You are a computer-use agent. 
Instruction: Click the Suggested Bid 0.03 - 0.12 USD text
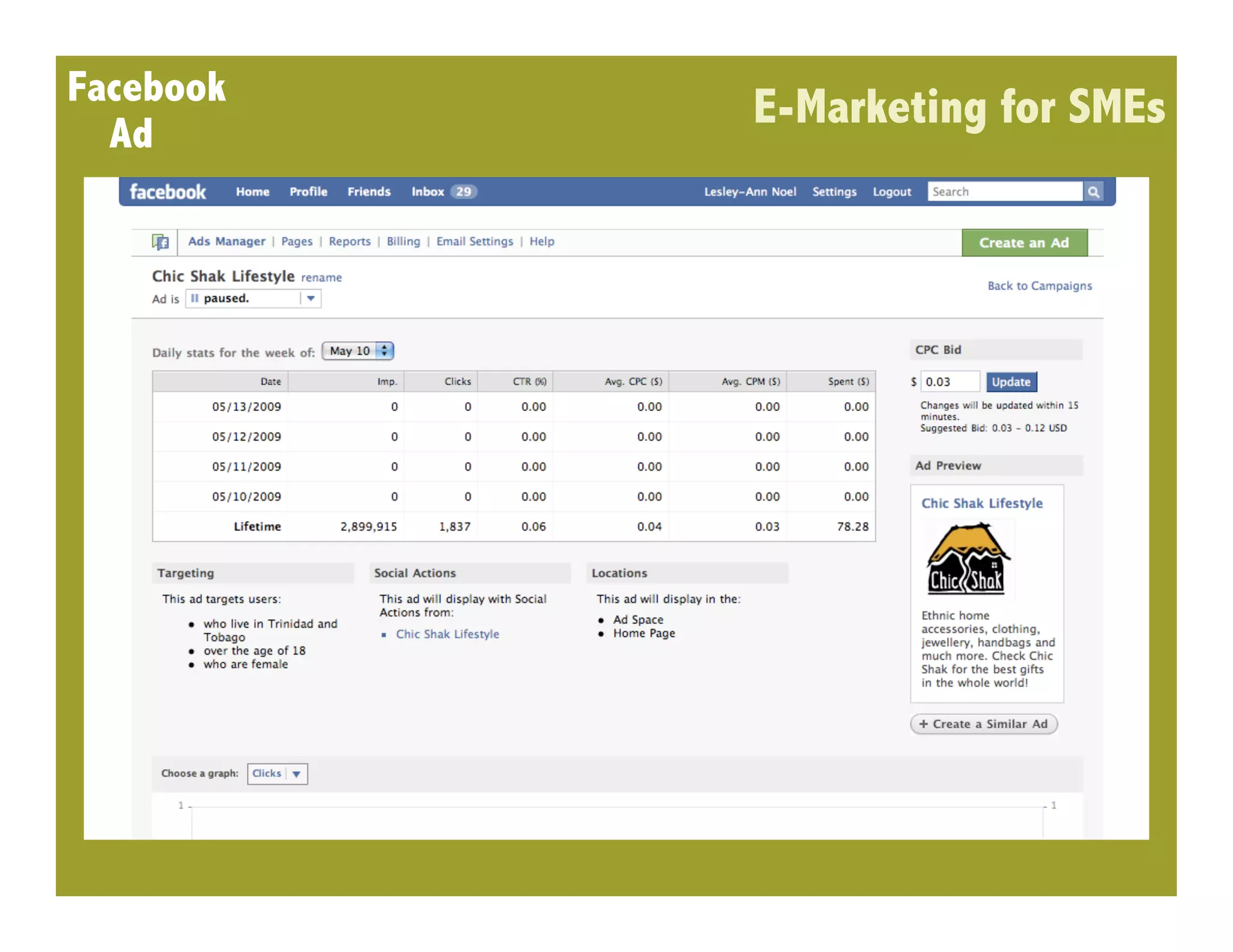click(x=993, y=428)
